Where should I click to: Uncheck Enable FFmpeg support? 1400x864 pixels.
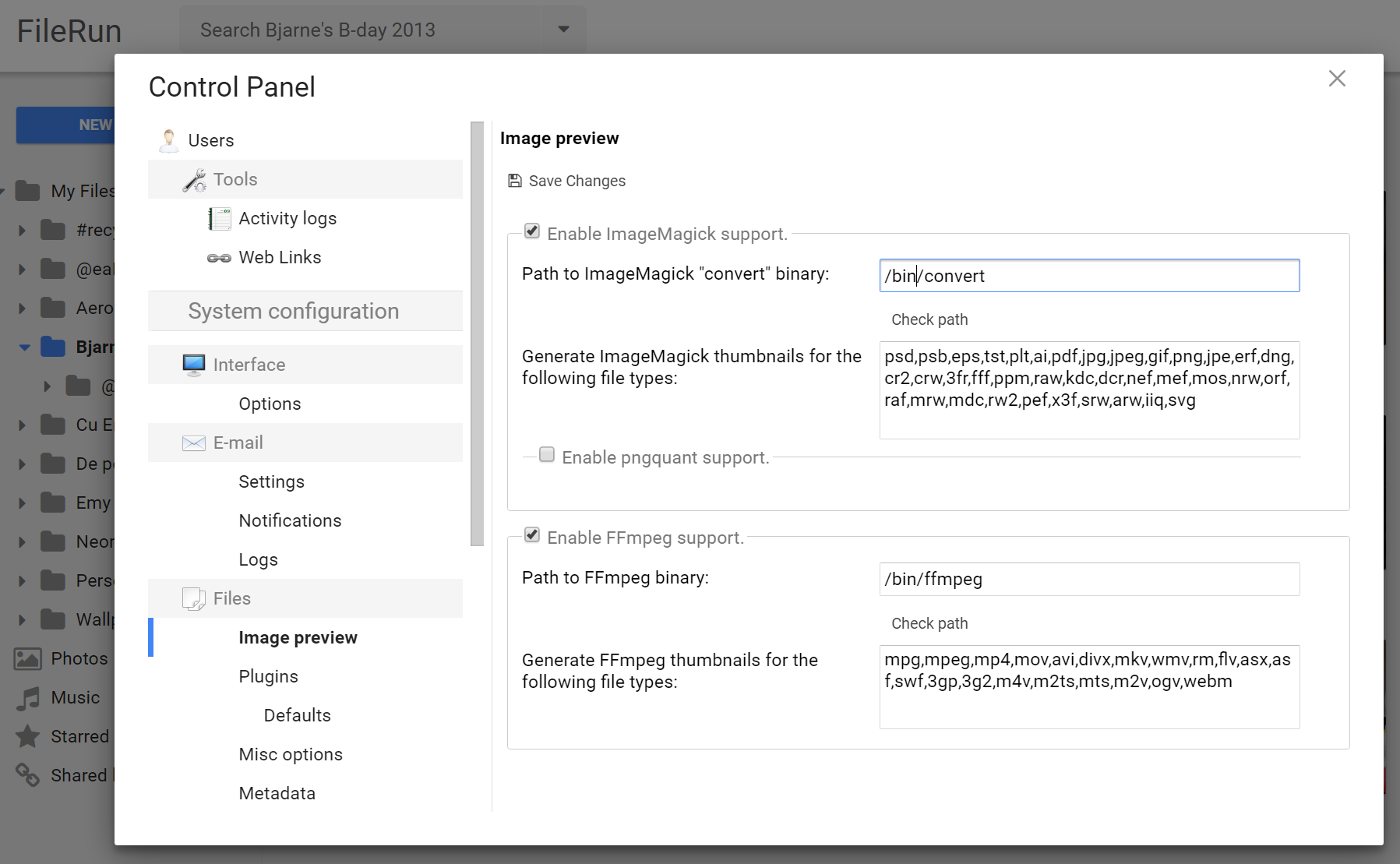point(532,535)
